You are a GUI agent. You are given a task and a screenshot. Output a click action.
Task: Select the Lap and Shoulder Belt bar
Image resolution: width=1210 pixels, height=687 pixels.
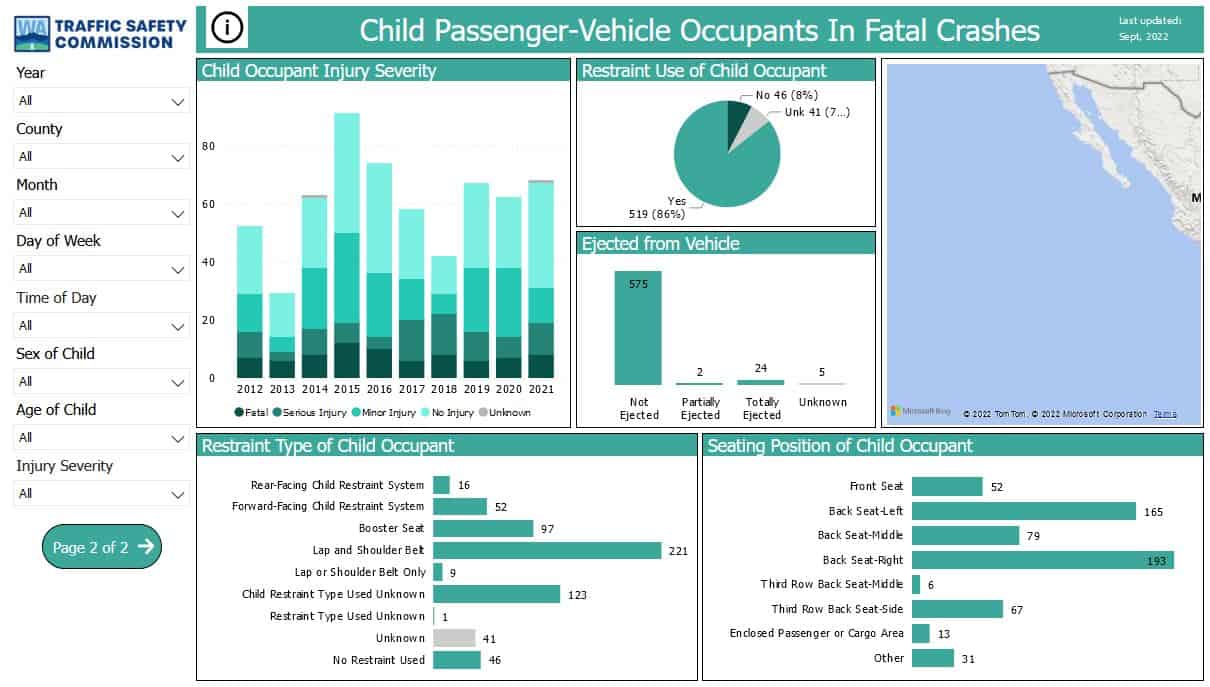[x=545, y=550]
